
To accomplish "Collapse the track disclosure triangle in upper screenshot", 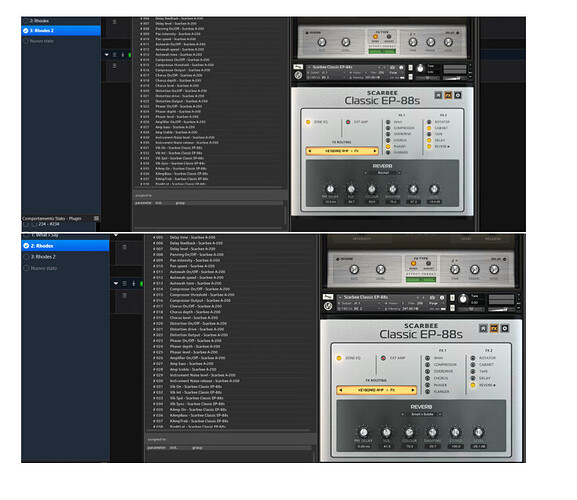I will 107,55.
